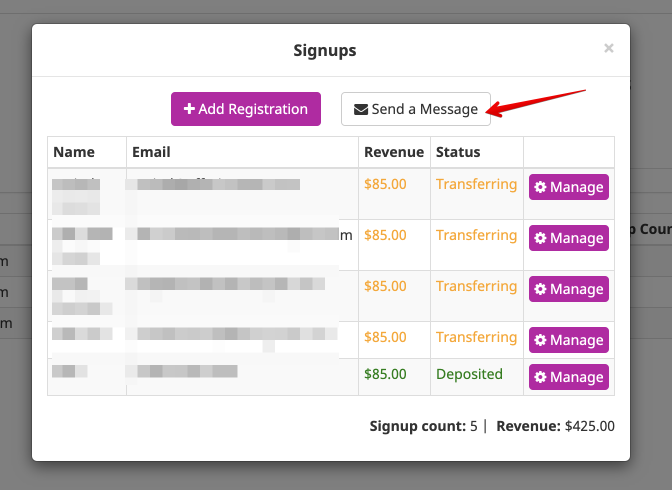Click the plus icon on Add Registration
The width and height of the screenshot is (672, 490).
(x=189, y=109)
